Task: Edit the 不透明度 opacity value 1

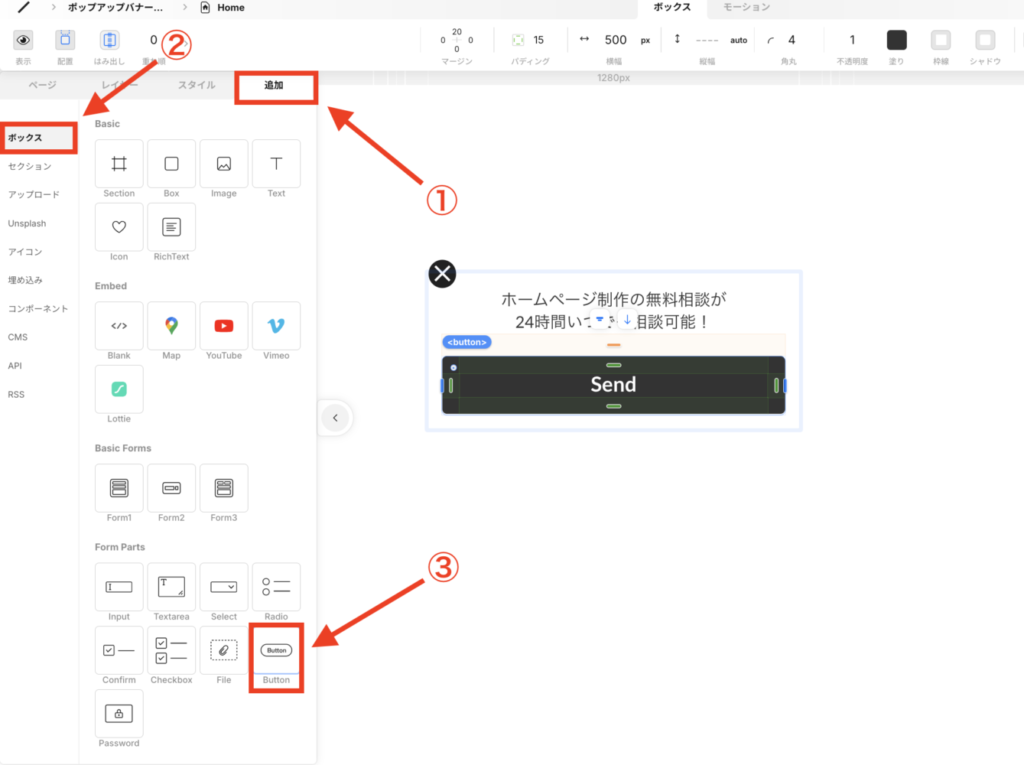Action: 852,41
